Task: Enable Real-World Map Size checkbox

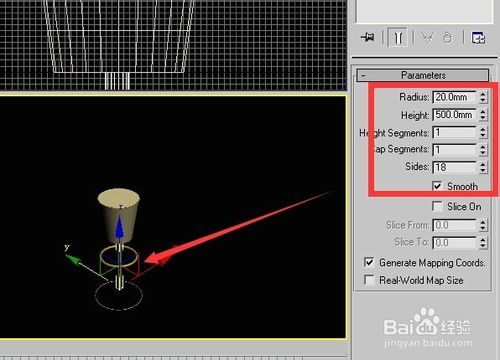Action: [369, 280]
